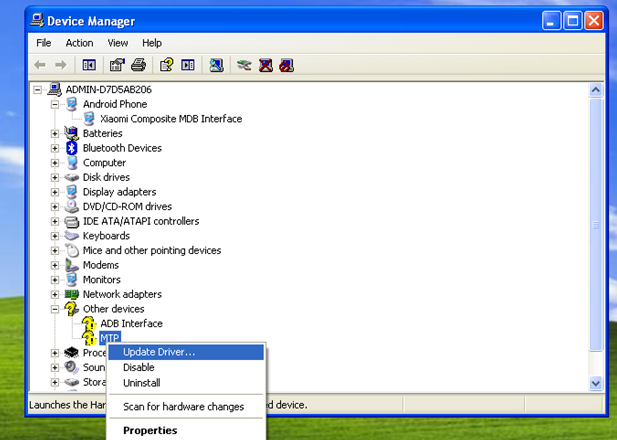Image resolution: width=617 pixels, height=440 pixels.
Task: Click the Modems category icon
Action: click(72, 265)
